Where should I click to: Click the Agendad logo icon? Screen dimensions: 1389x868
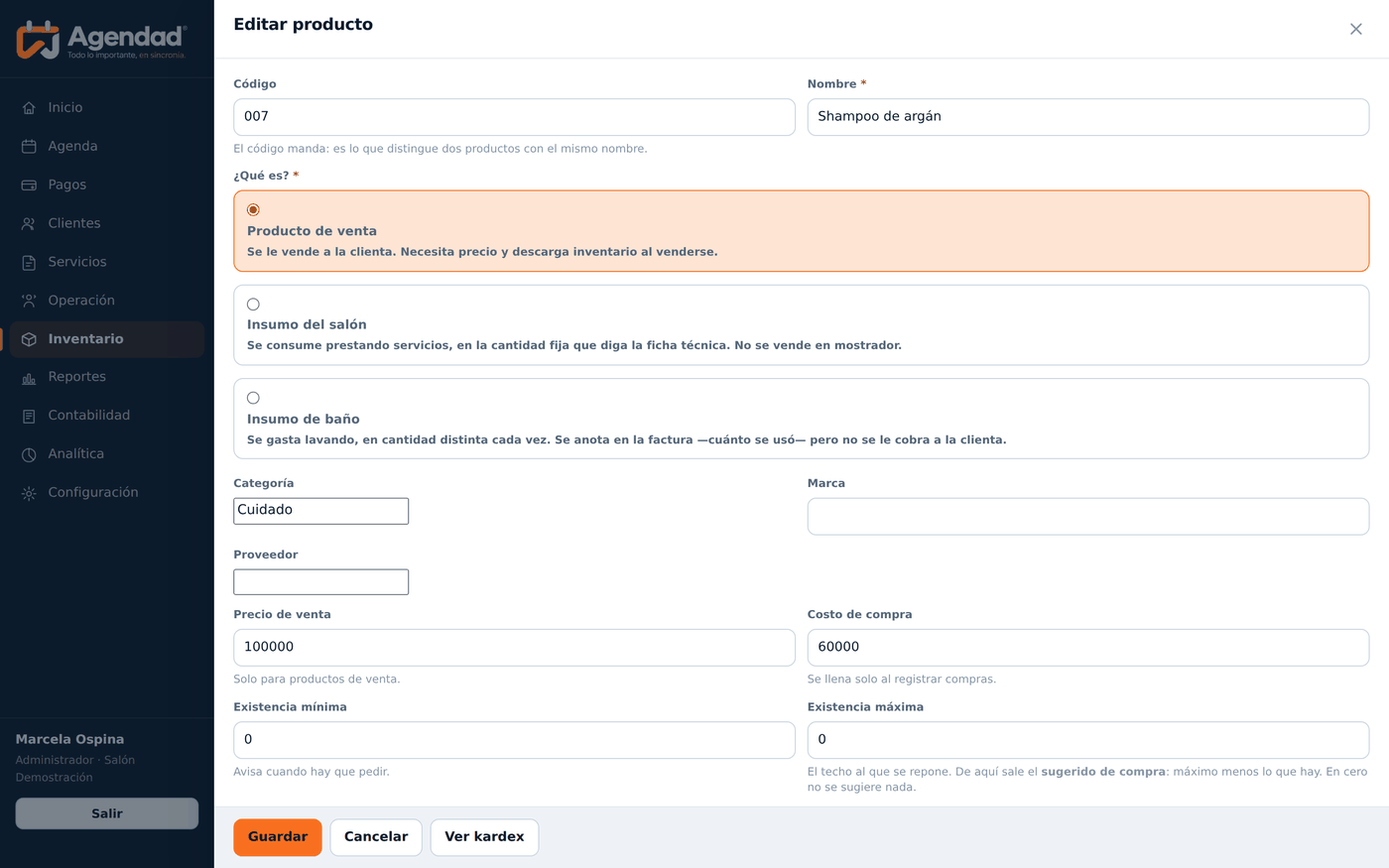click(x=39, y=39)
